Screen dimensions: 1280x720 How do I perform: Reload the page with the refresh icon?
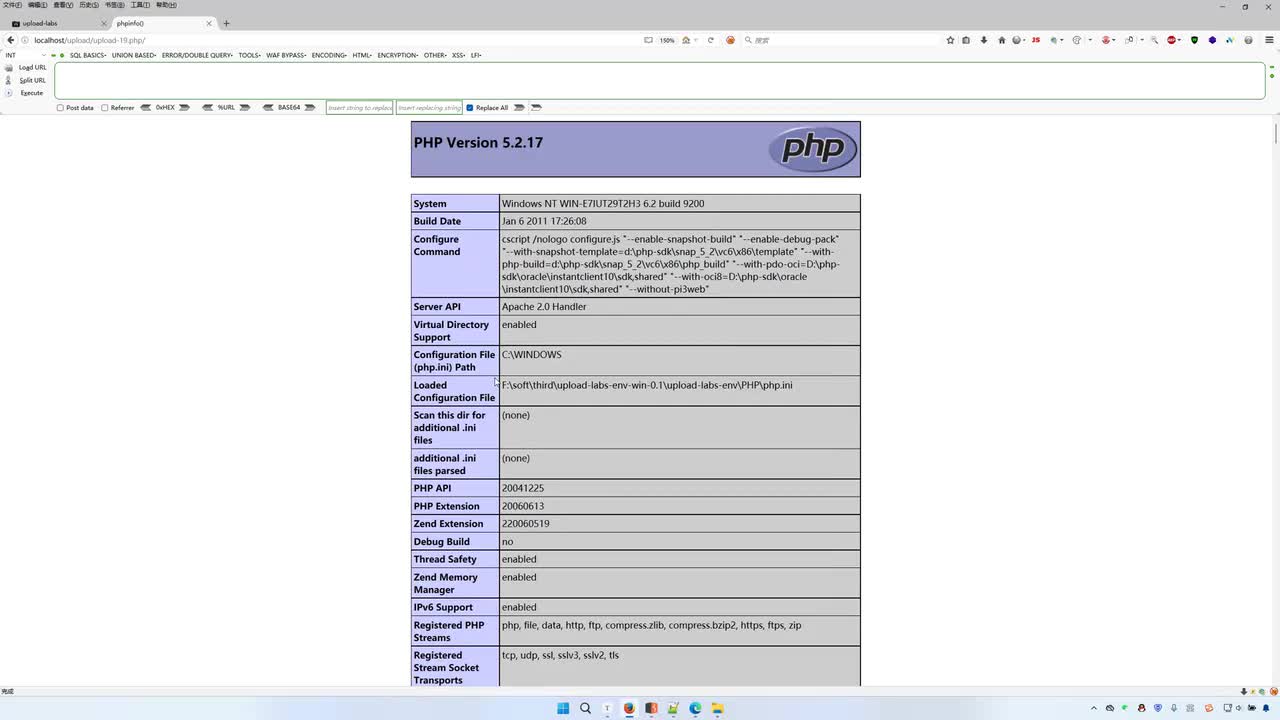711,40
